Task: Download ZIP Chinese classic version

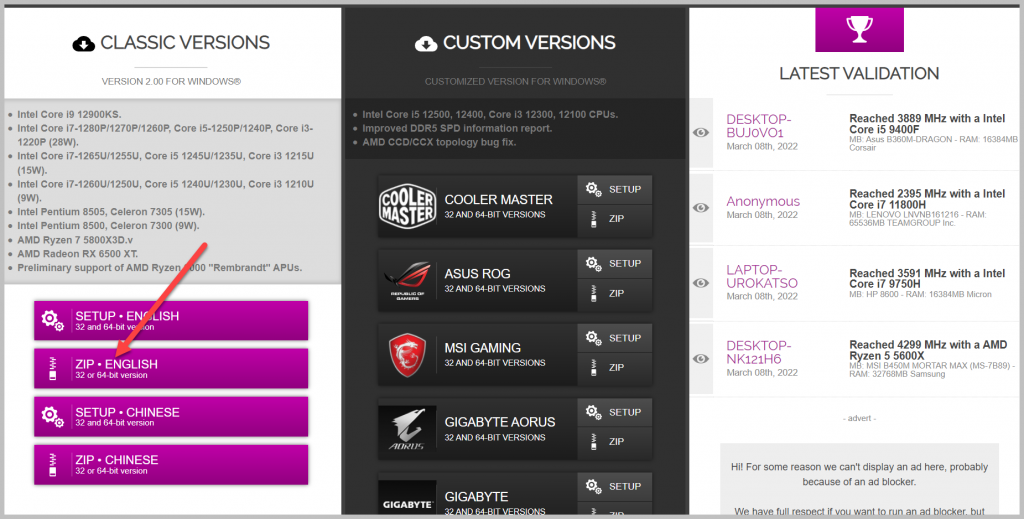Action: (x=170, y=464)
